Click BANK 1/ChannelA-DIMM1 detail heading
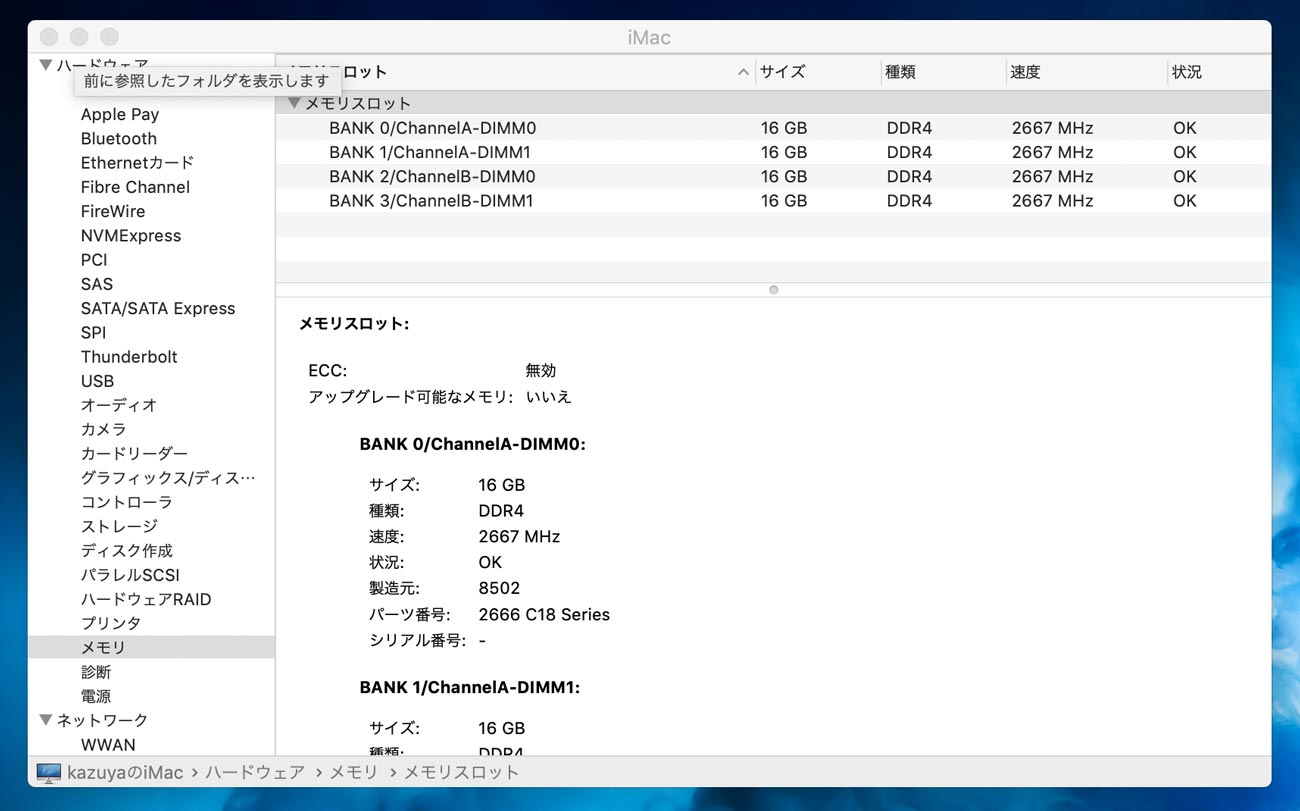Image resolution: width=1300 pixels, height=811 pixels. (x=470, y=687)
